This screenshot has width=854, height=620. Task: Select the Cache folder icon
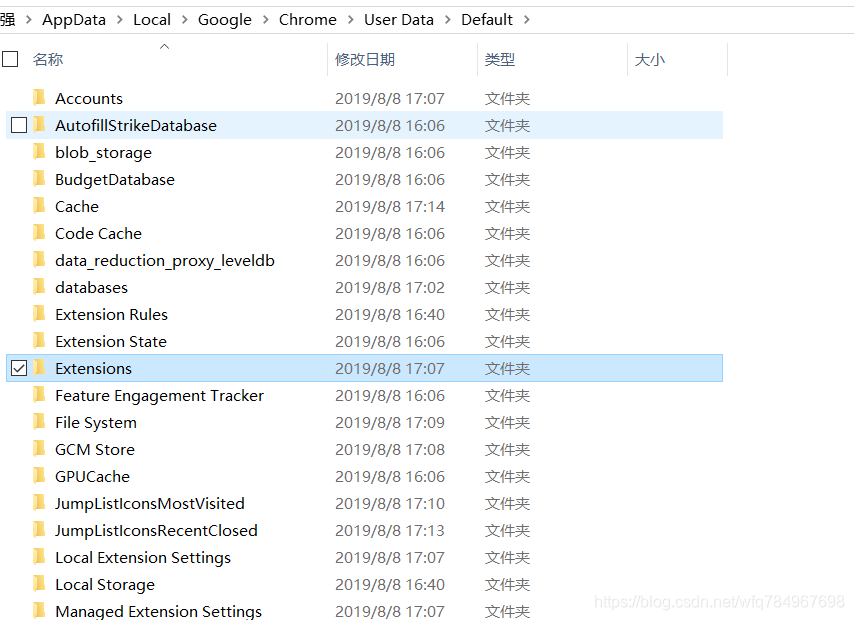(39, 205)
